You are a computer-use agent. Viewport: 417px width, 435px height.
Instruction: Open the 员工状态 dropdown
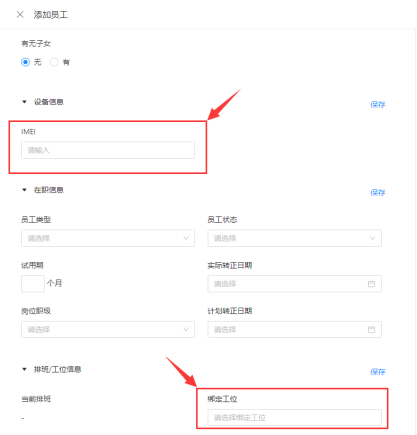[x=294, y=238]
